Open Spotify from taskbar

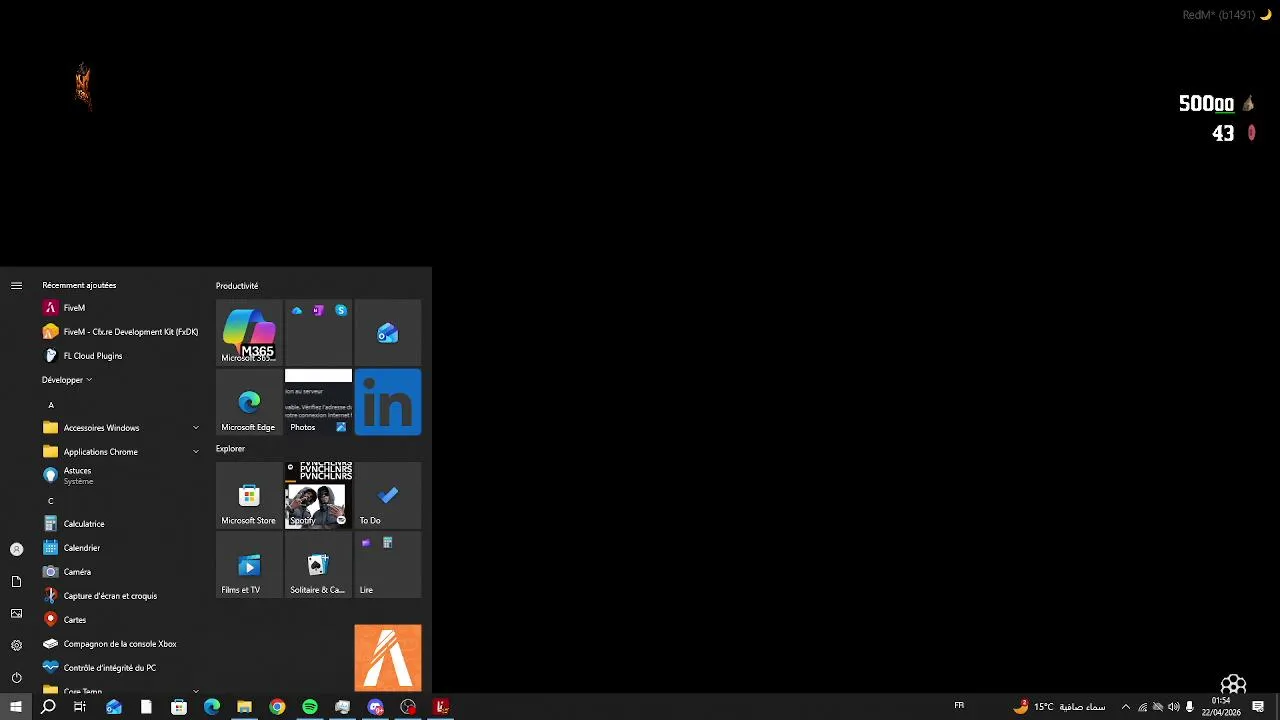310,707
